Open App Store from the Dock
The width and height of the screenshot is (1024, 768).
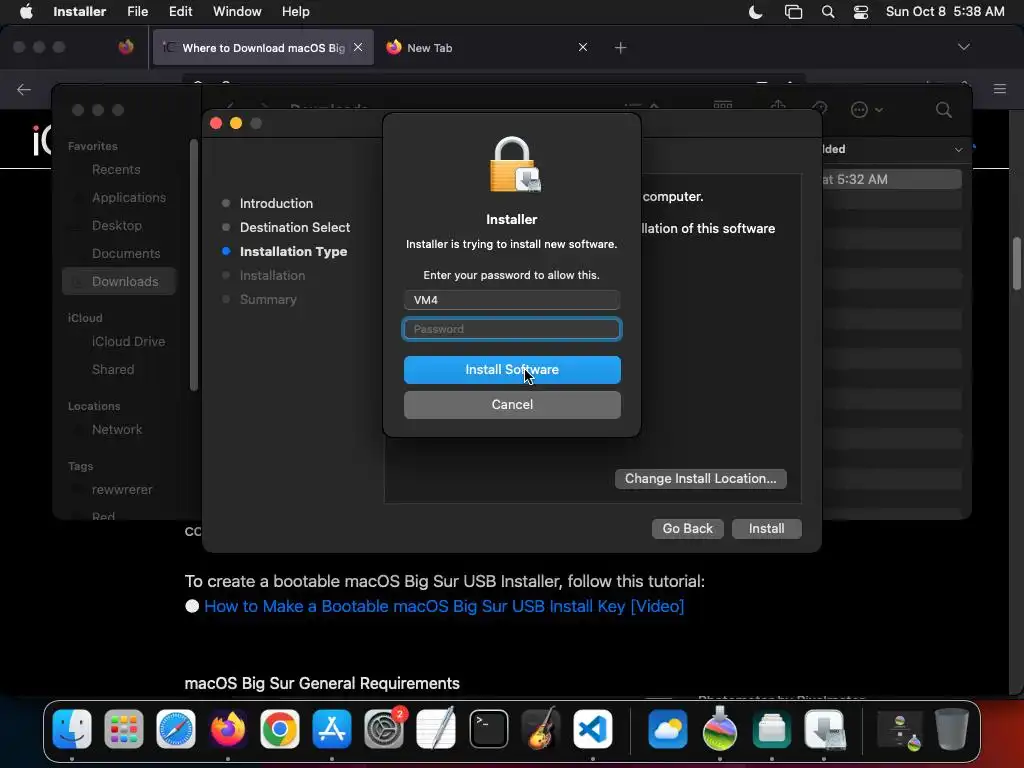332,729
